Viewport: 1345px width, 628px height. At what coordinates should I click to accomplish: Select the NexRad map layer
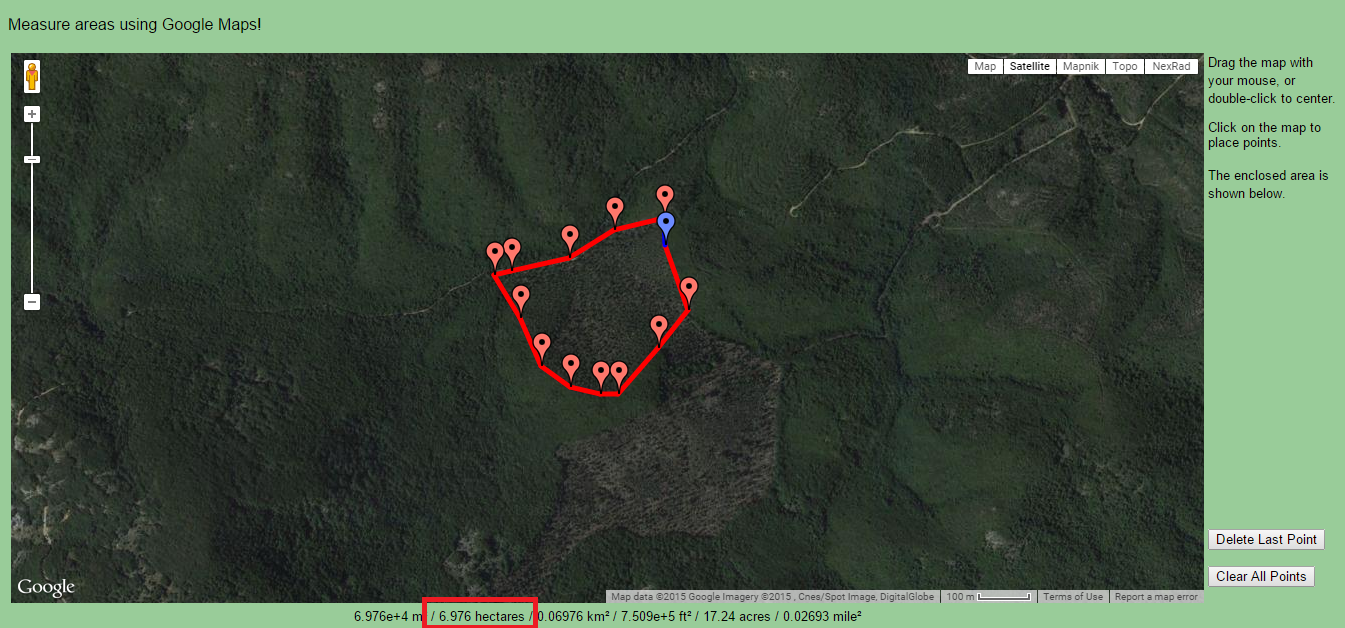[1171, 66]
